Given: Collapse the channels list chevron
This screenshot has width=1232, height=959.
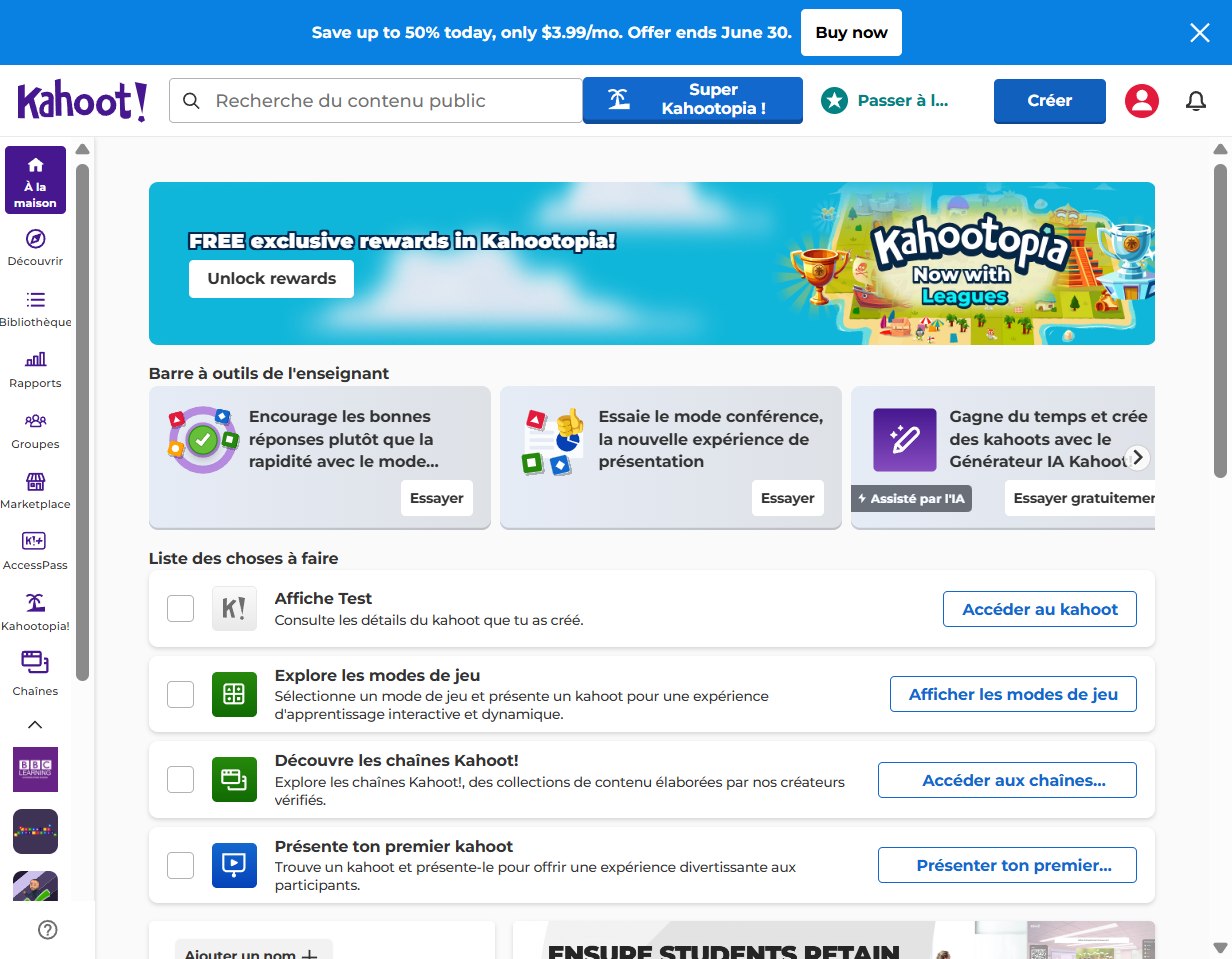Looking at the screenshot, I should click(35, 724).
